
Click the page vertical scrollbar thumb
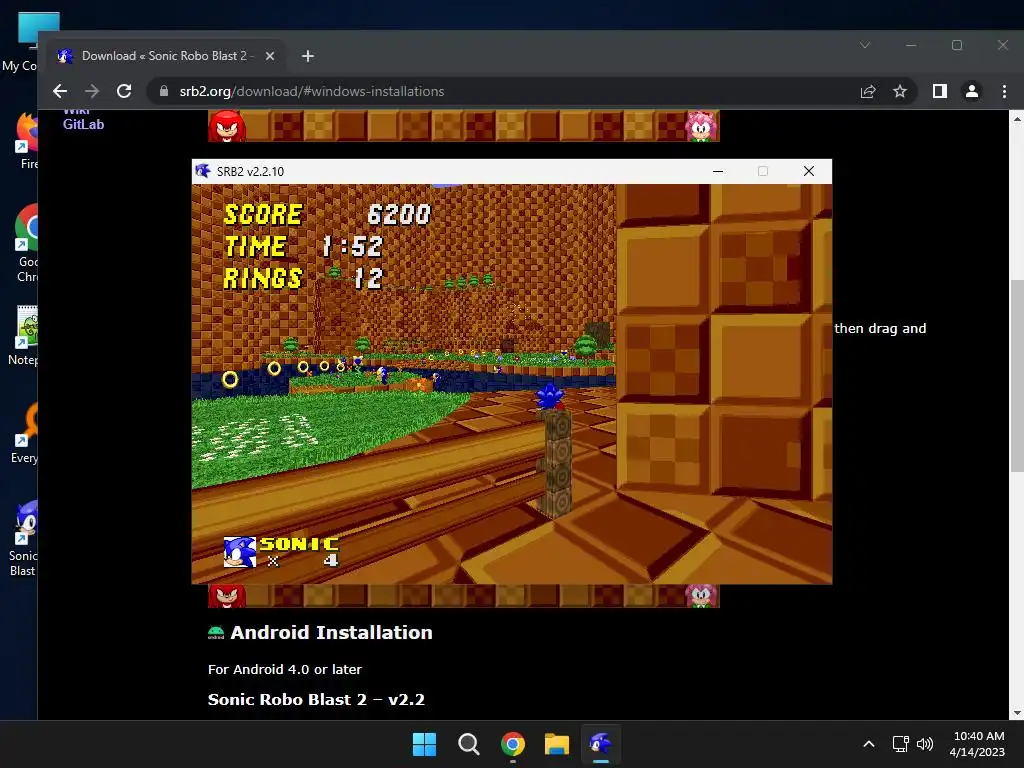pyautogui.click(x=1017, y=376)
